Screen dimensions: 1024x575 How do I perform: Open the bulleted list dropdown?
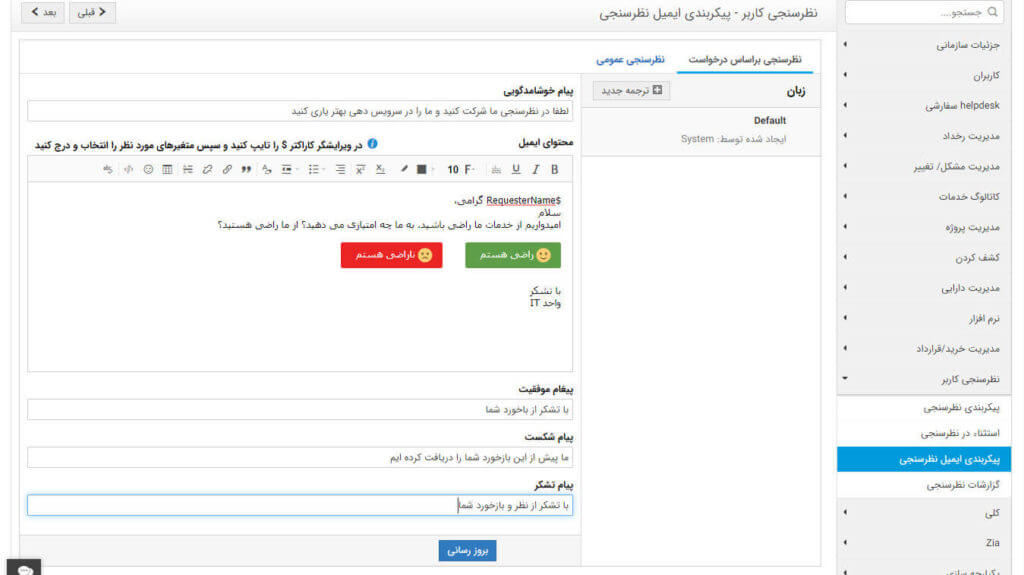(x=316, y=169)
